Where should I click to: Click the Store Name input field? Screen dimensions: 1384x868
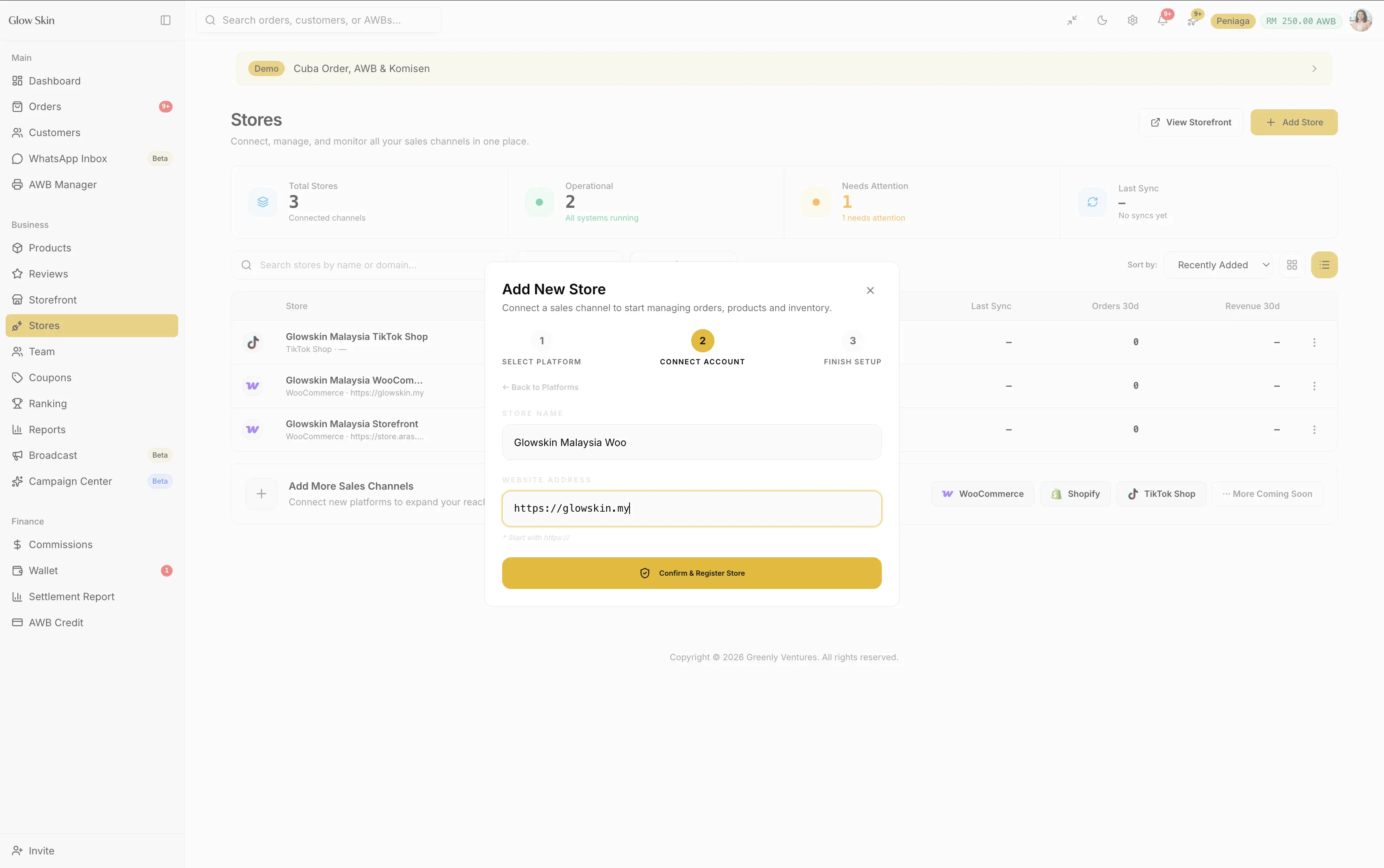pos(692,443)
